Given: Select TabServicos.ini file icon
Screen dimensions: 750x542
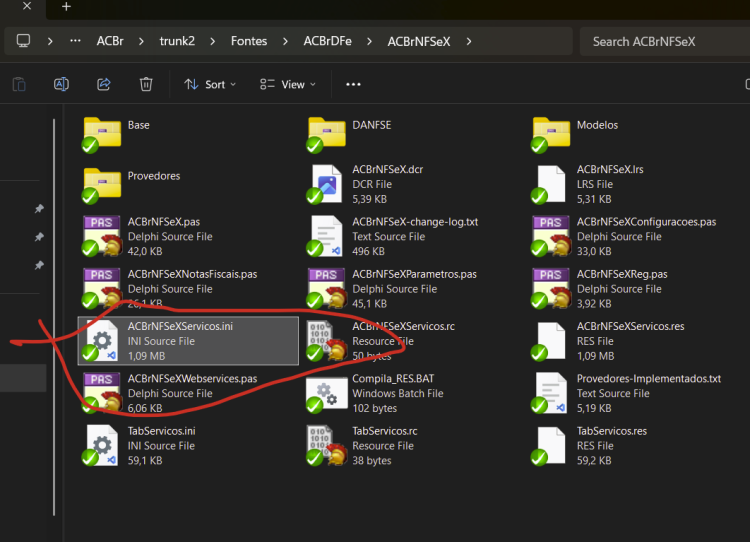Looking at the screenshot, I should tap(100, 445).
